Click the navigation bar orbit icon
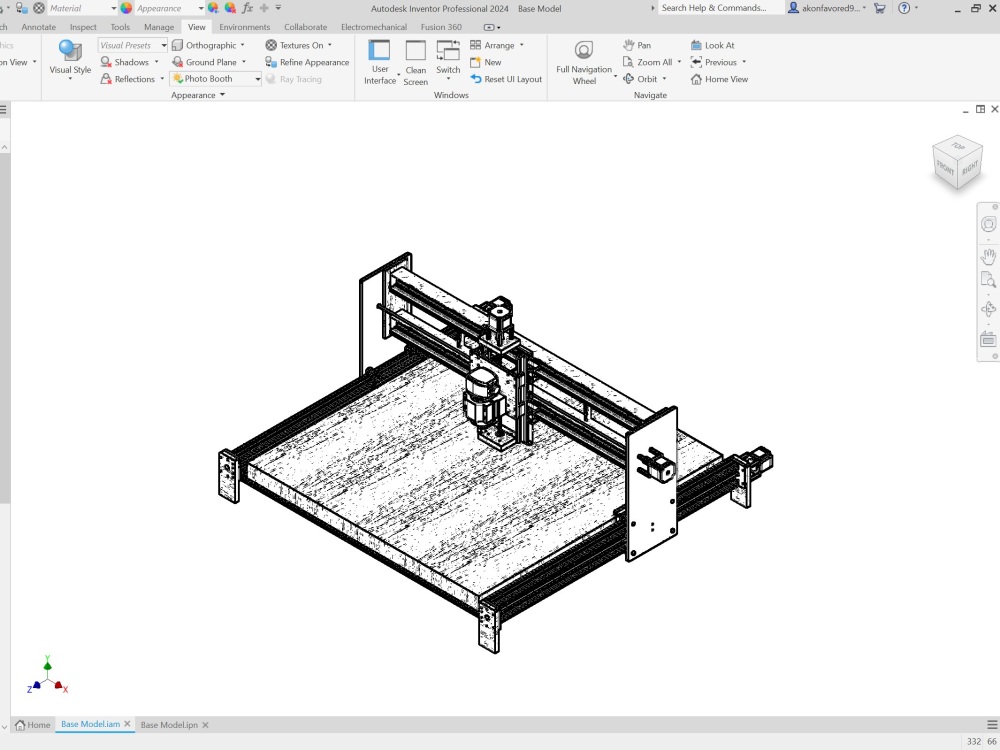 (x=988, y=309)
